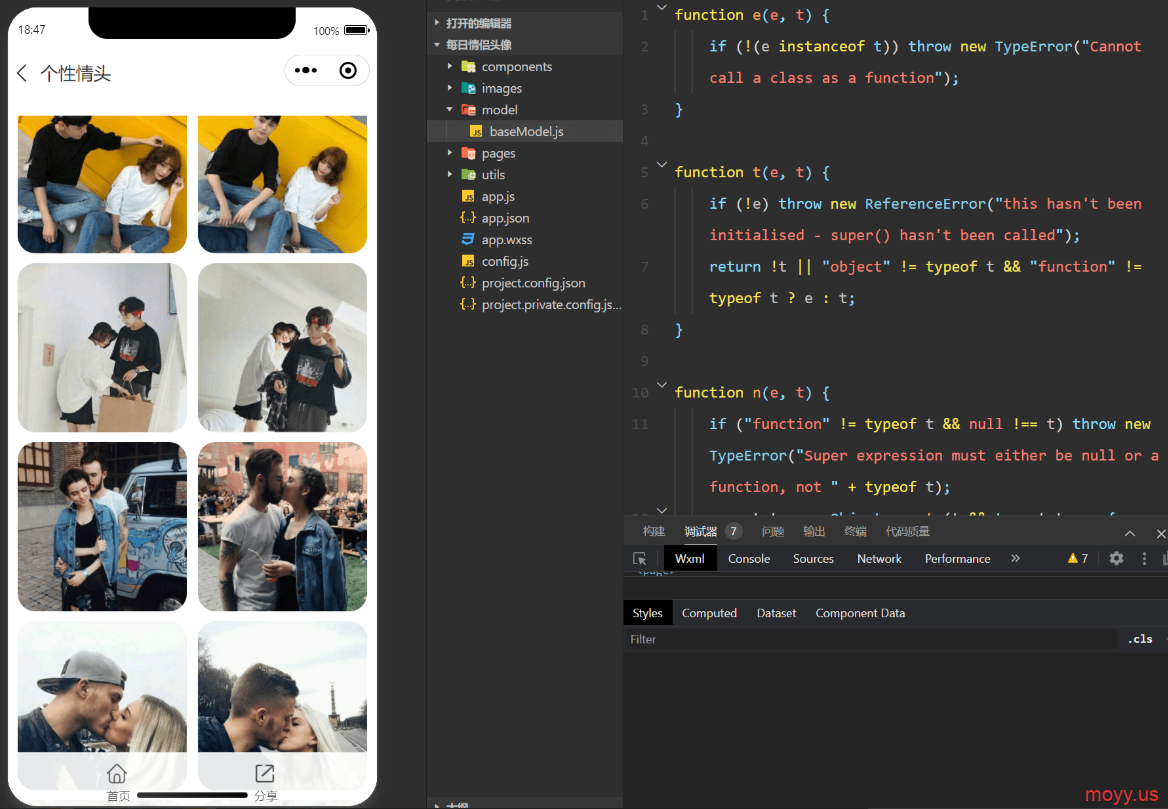The width and height of the screenshot is (1168, 809).
Task: Close mini program via circle target icon
Action: (x=348, y=71)
